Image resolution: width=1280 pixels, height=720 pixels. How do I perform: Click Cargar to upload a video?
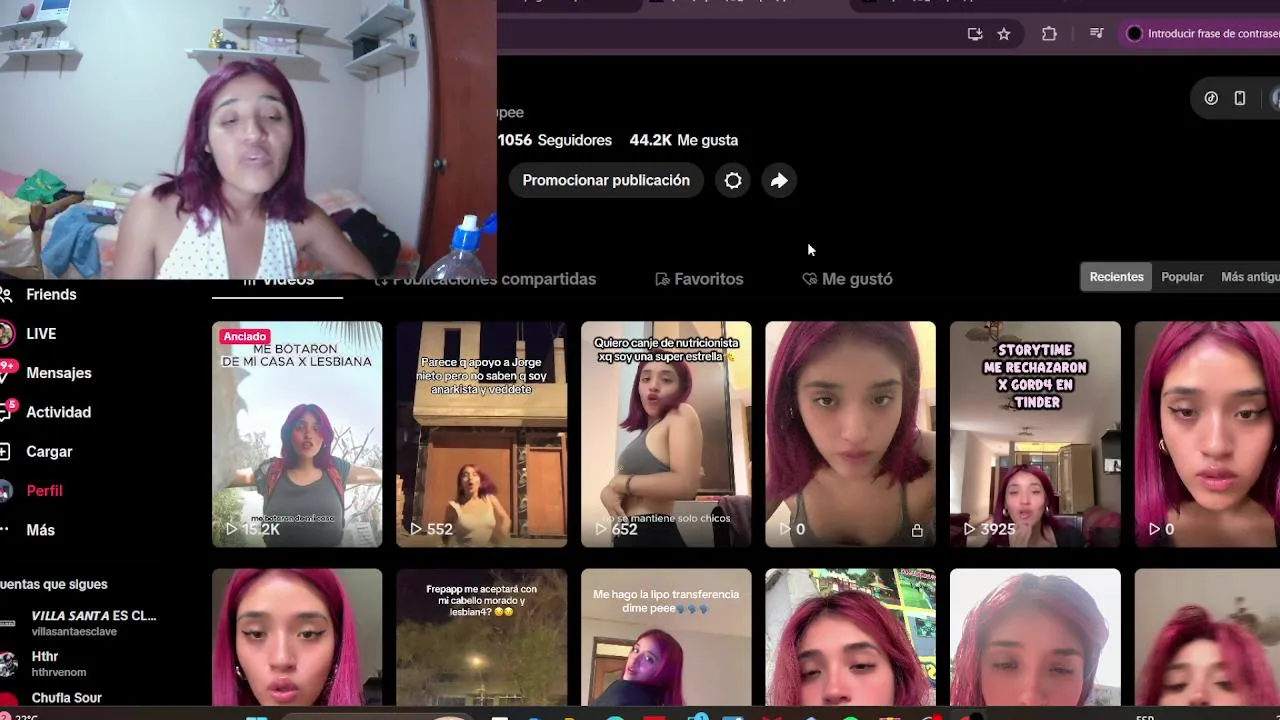point(48,452)
